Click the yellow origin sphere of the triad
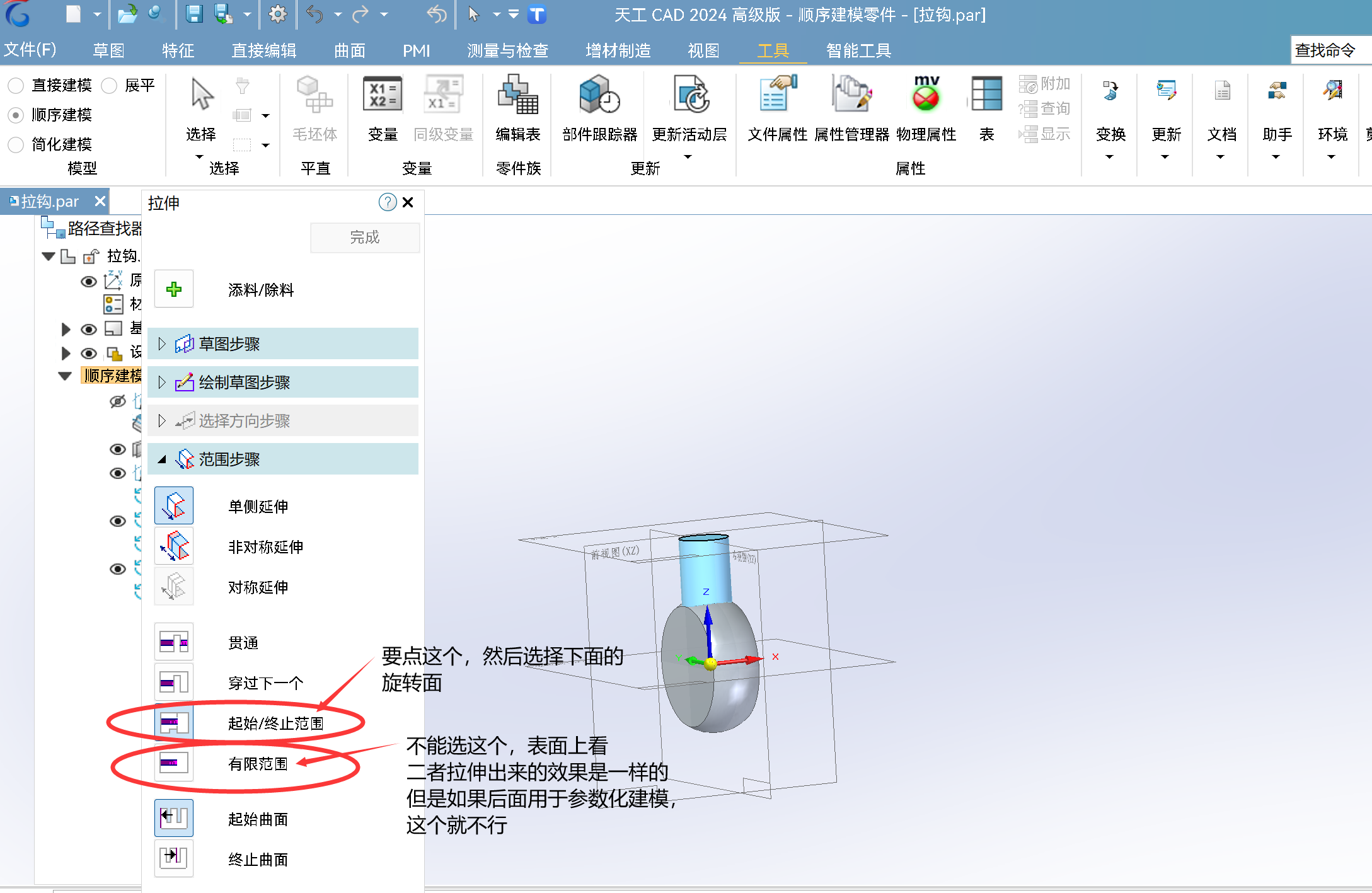The width and height of the screenshot is (1372, 893). pyautogui.click(x=711, y=663)
